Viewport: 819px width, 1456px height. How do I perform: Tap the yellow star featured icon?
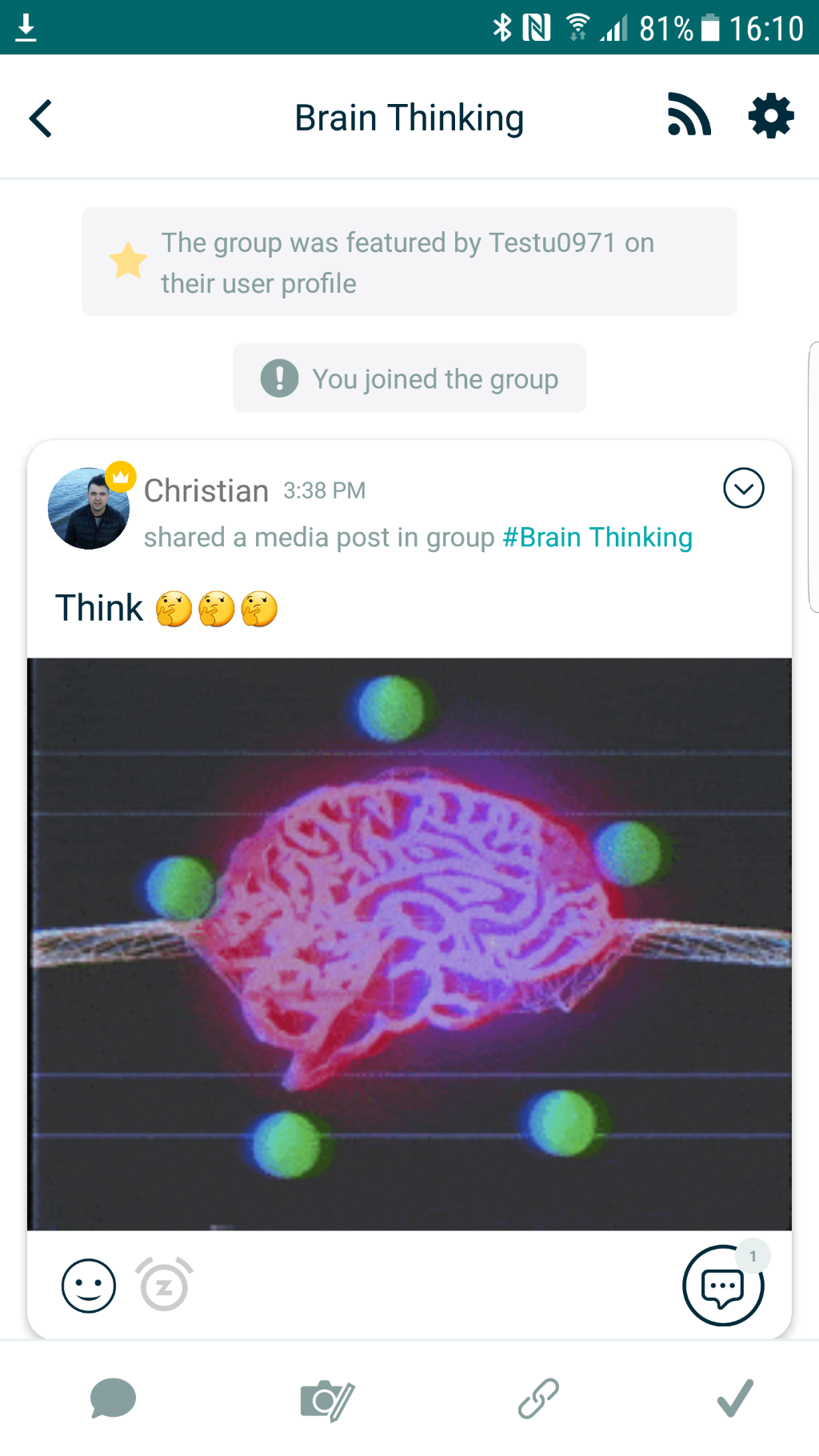pyautogui.click(x=128, y=261)
